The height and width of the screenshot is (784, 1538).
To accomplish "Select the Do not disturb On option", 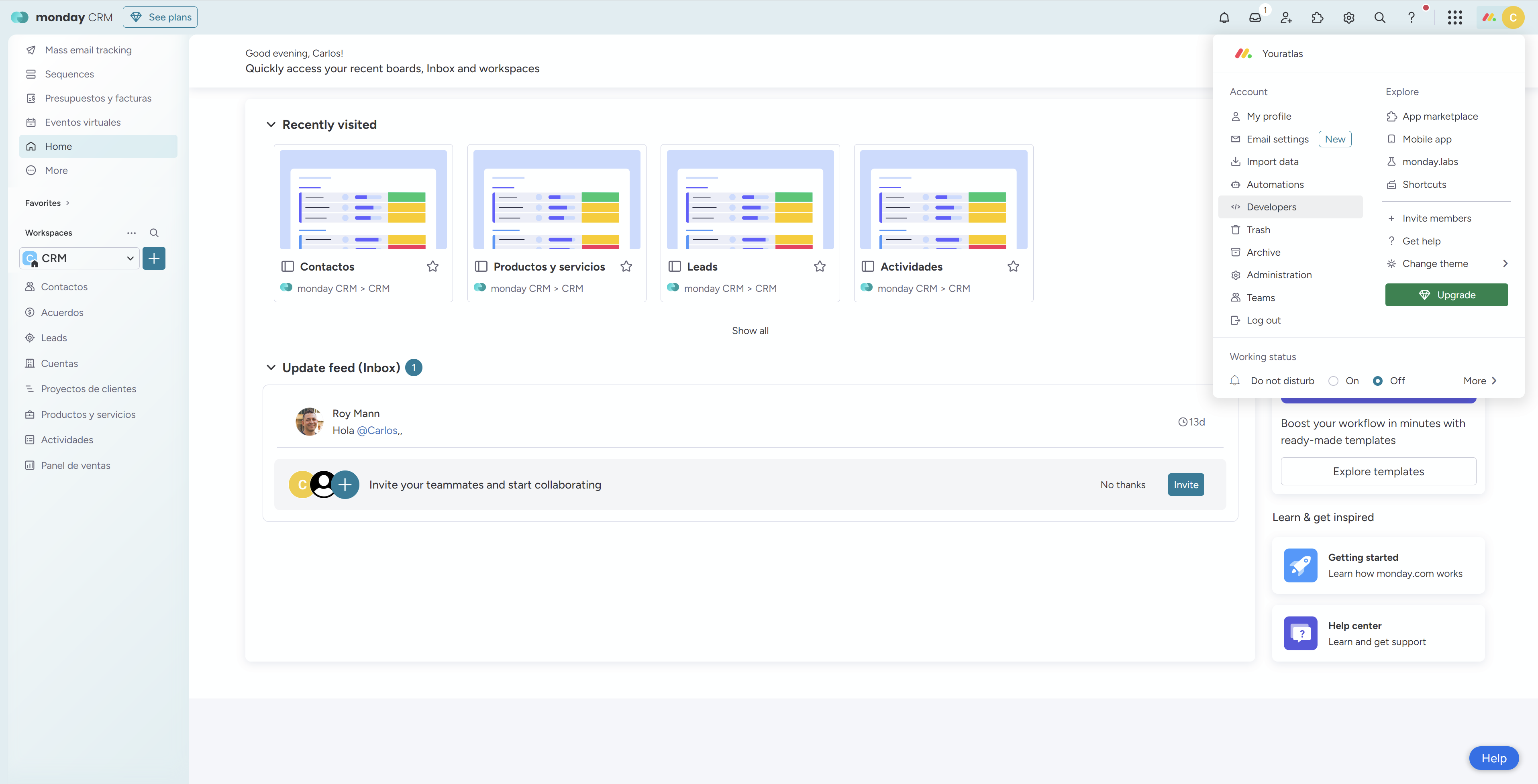I will click(1333, 381).
